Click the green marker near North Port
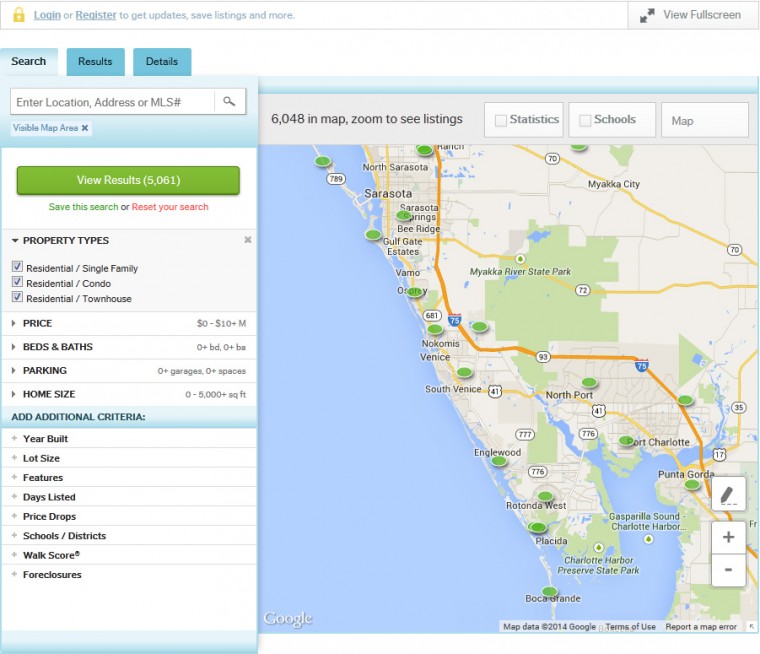 pos(589,382)
